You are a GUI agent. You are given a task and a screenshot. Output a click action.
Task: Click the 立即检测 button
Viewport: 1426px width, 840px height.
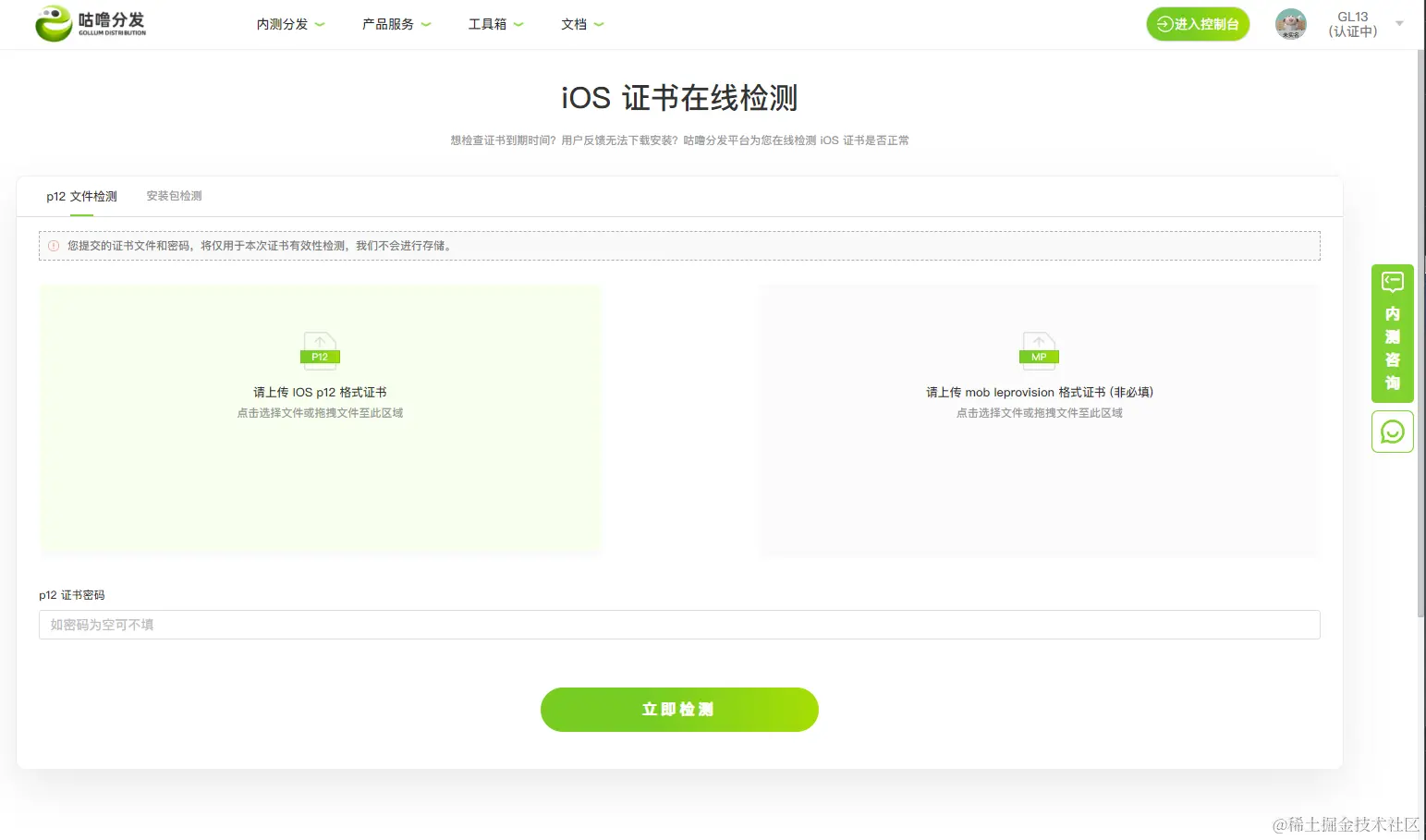point(679,710)
